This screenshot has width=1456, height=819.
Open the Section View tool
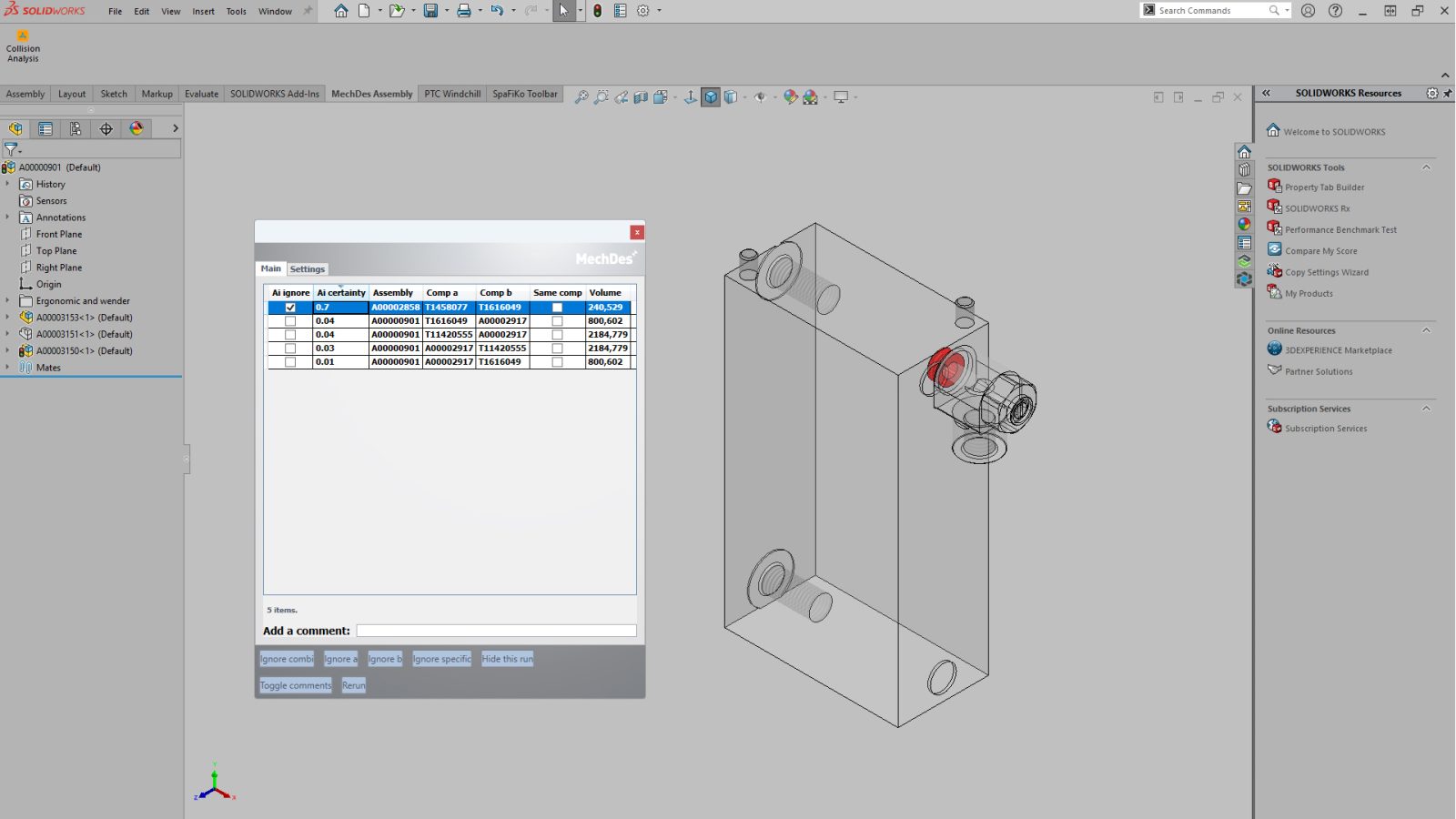[x=642, y=96]
